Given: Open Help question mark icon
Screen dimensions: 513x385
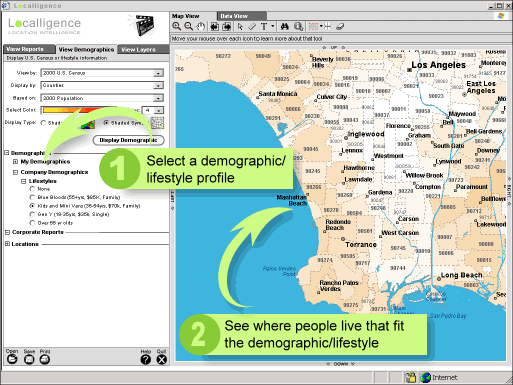Looking at the screenshot, I should click(146, 359).
